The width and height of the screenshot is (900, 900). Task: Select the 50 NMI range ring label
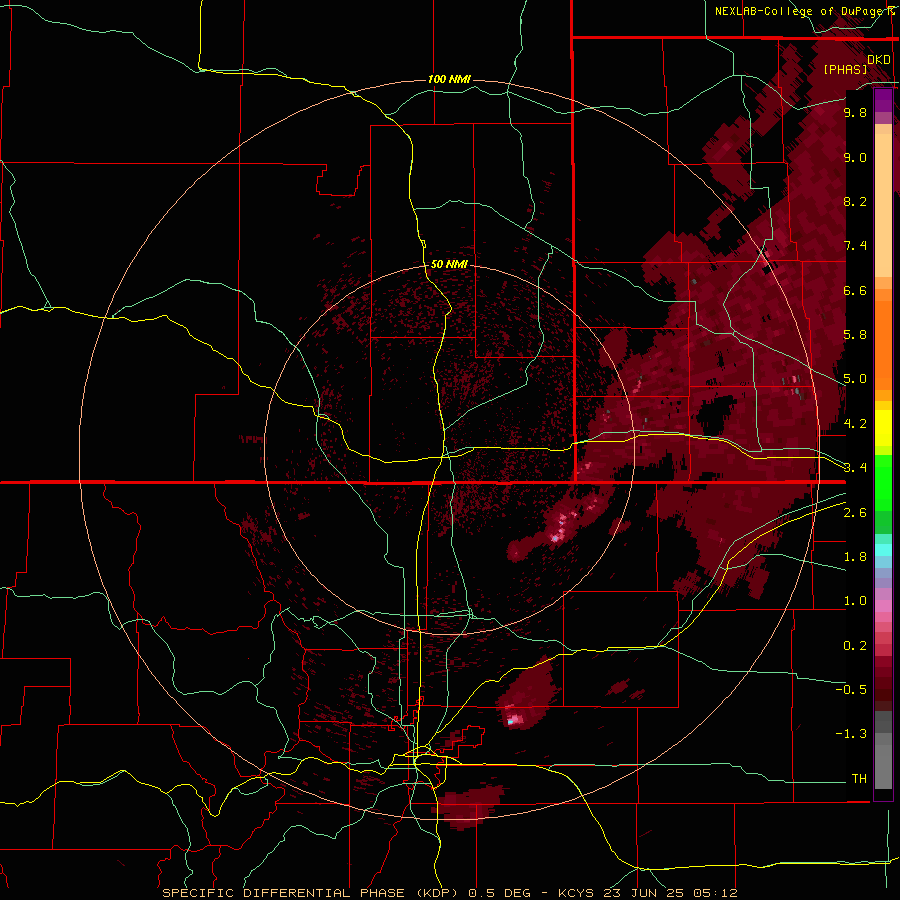(x=449, y=264)
